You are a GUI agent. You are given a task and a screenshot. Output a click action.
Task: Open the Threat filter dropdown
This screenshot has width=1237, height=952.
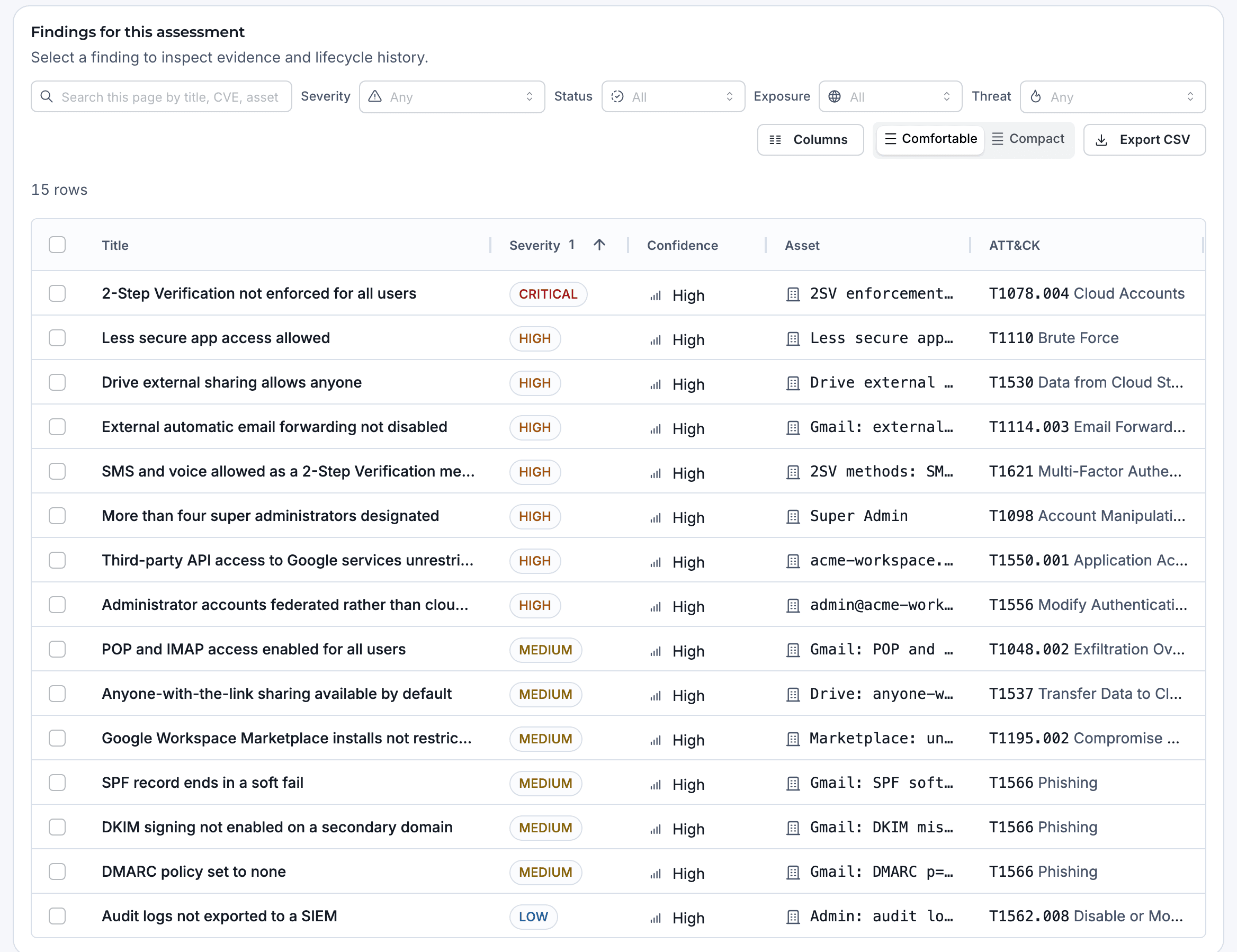1113,97
